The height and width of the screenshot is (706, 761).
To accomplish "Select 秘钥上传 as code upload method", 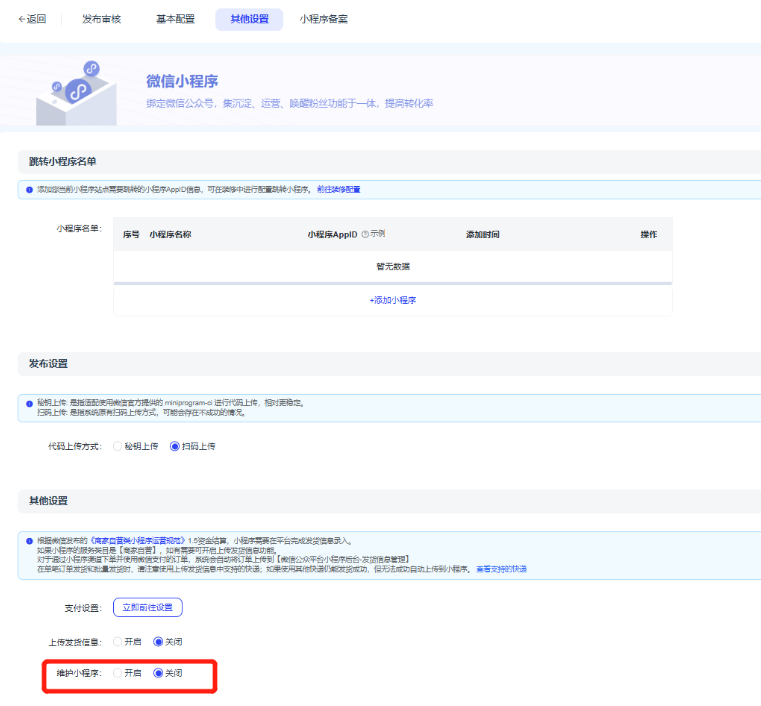I will [118, 446].
